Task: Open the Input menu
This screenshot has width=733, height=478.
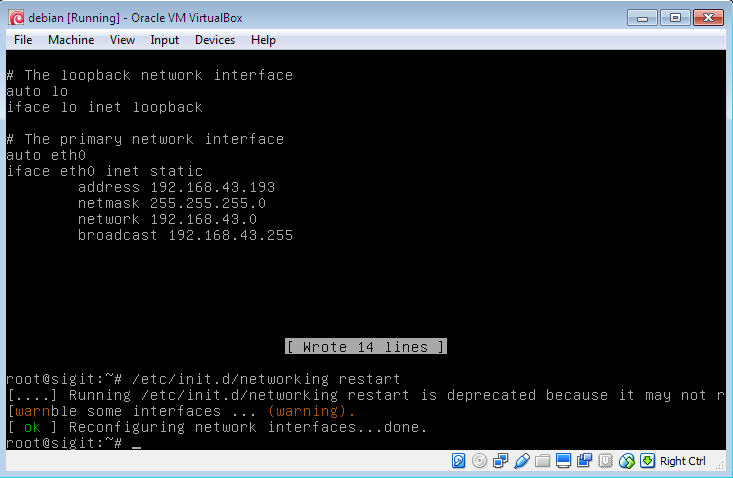Action: click(165, 40)
